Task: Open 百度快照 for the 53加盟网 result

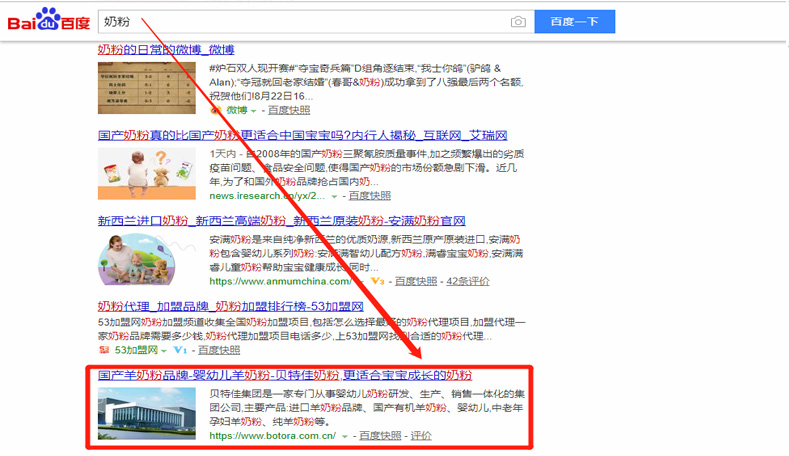Action: [x=219, y=350]
